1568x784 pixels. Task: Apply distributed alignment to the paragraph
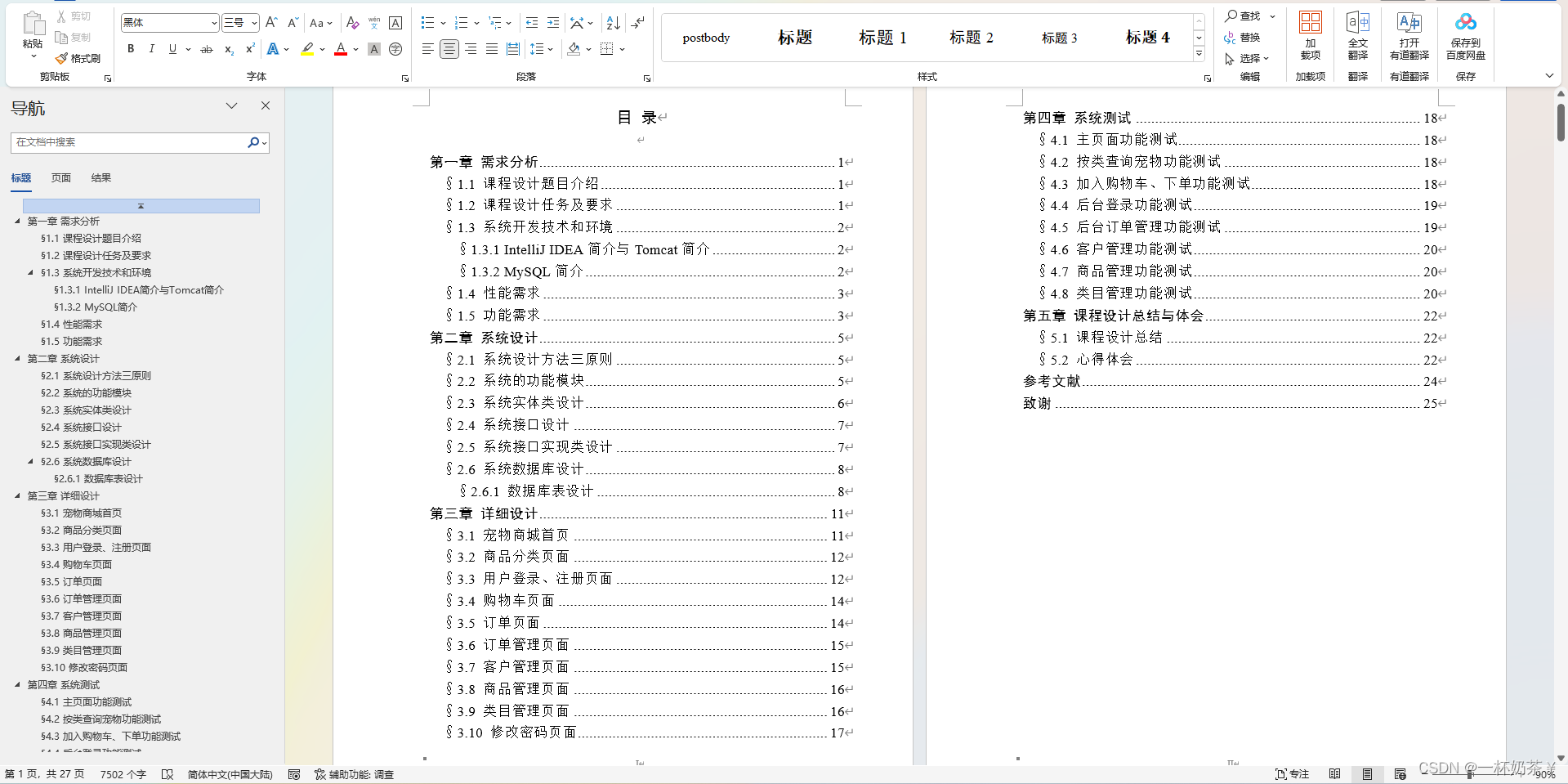[x=512, y=49]
